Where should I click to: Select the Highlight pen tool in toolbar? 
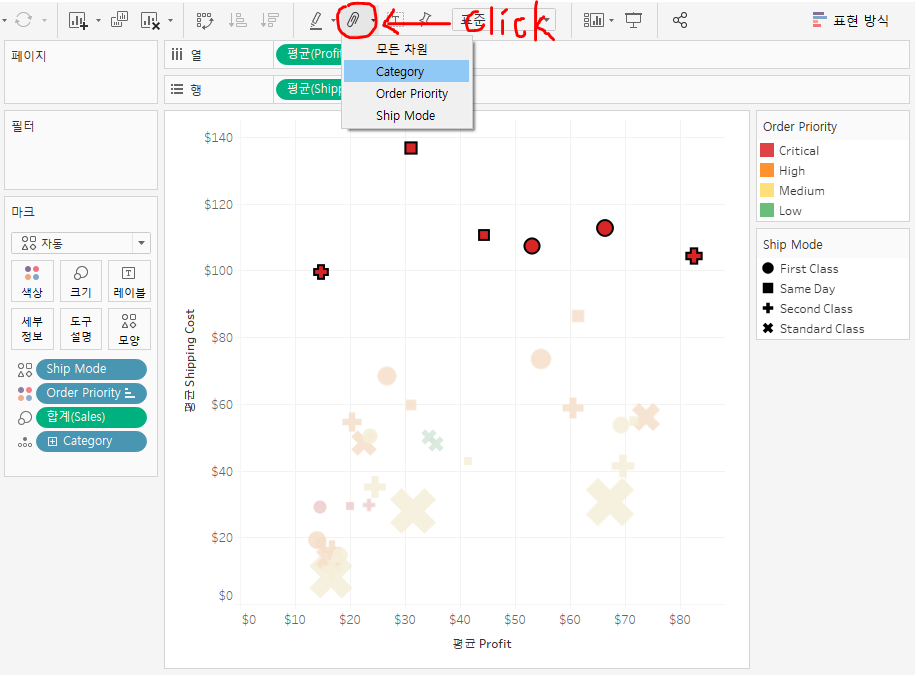pyautogui.click(x=316, y=20)
